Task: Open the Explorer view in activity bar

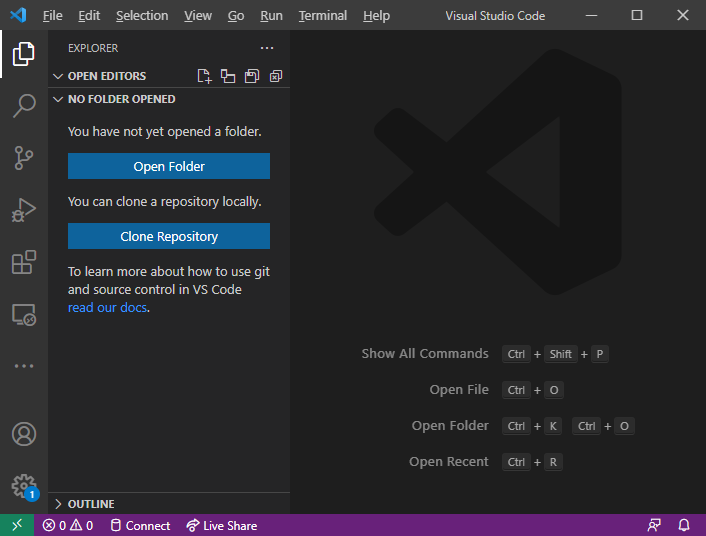Action: click(x=24, y=54)
